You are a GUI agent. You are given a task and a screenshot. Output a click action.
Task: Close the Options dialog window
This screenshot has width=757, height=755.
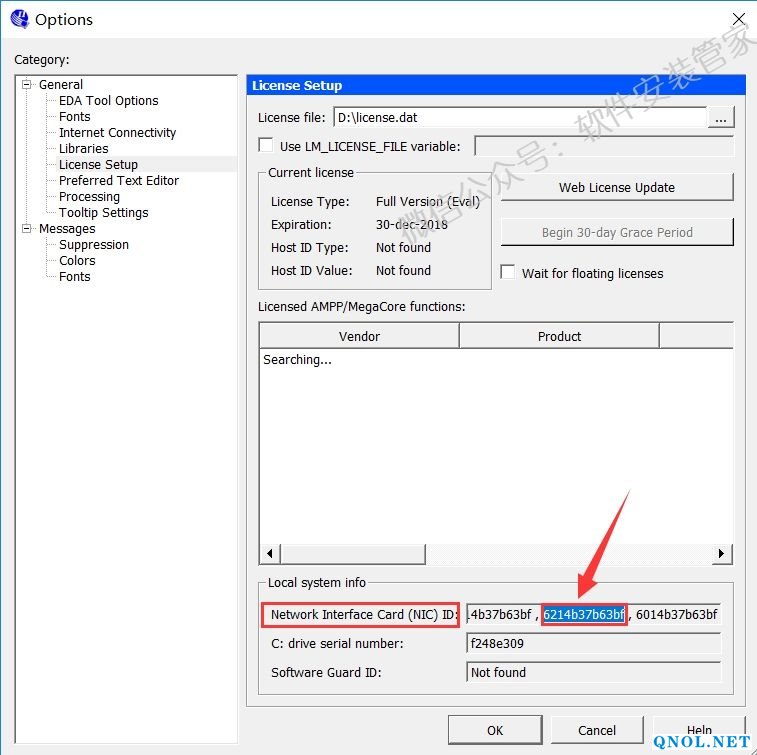pyautogui.click(x=739, y=19)
